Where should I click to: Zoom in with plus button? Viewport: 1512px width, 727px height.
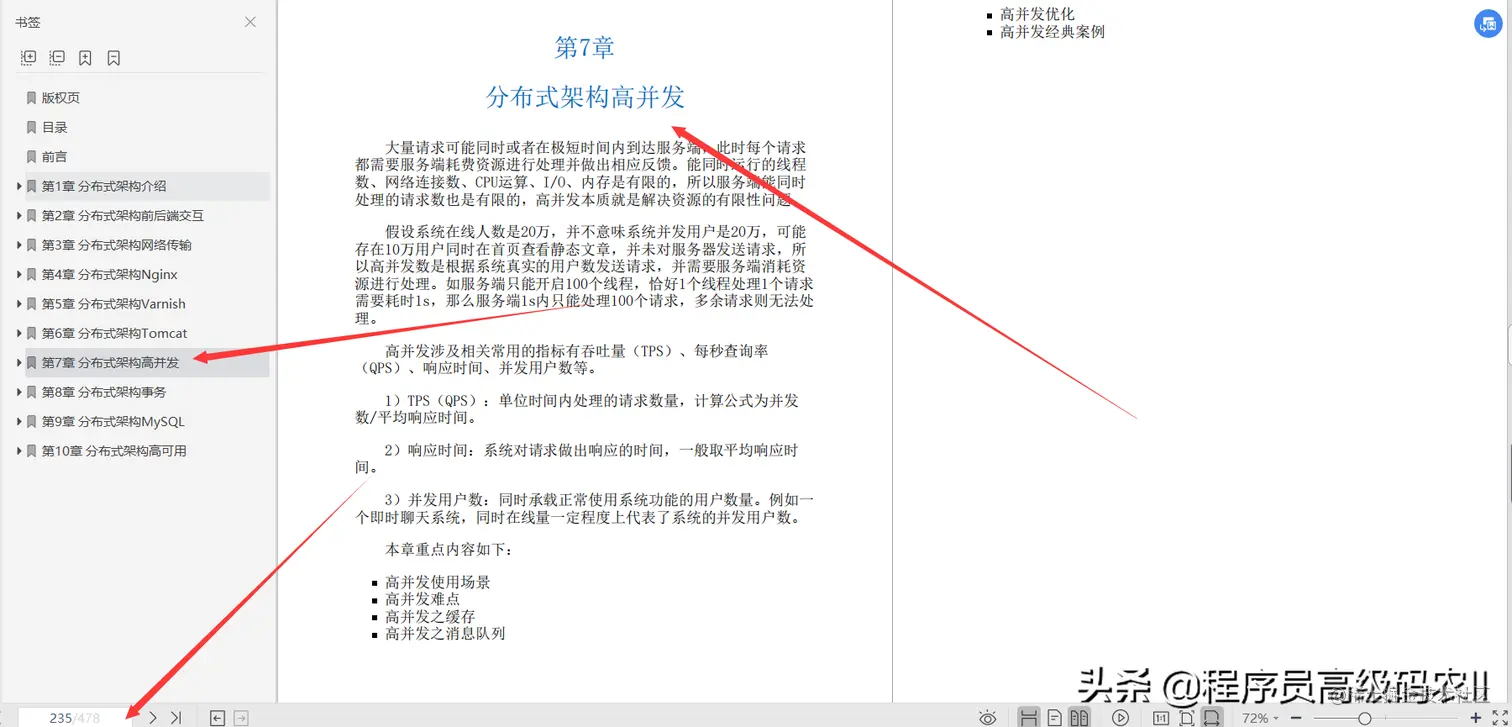(1476, 718)
